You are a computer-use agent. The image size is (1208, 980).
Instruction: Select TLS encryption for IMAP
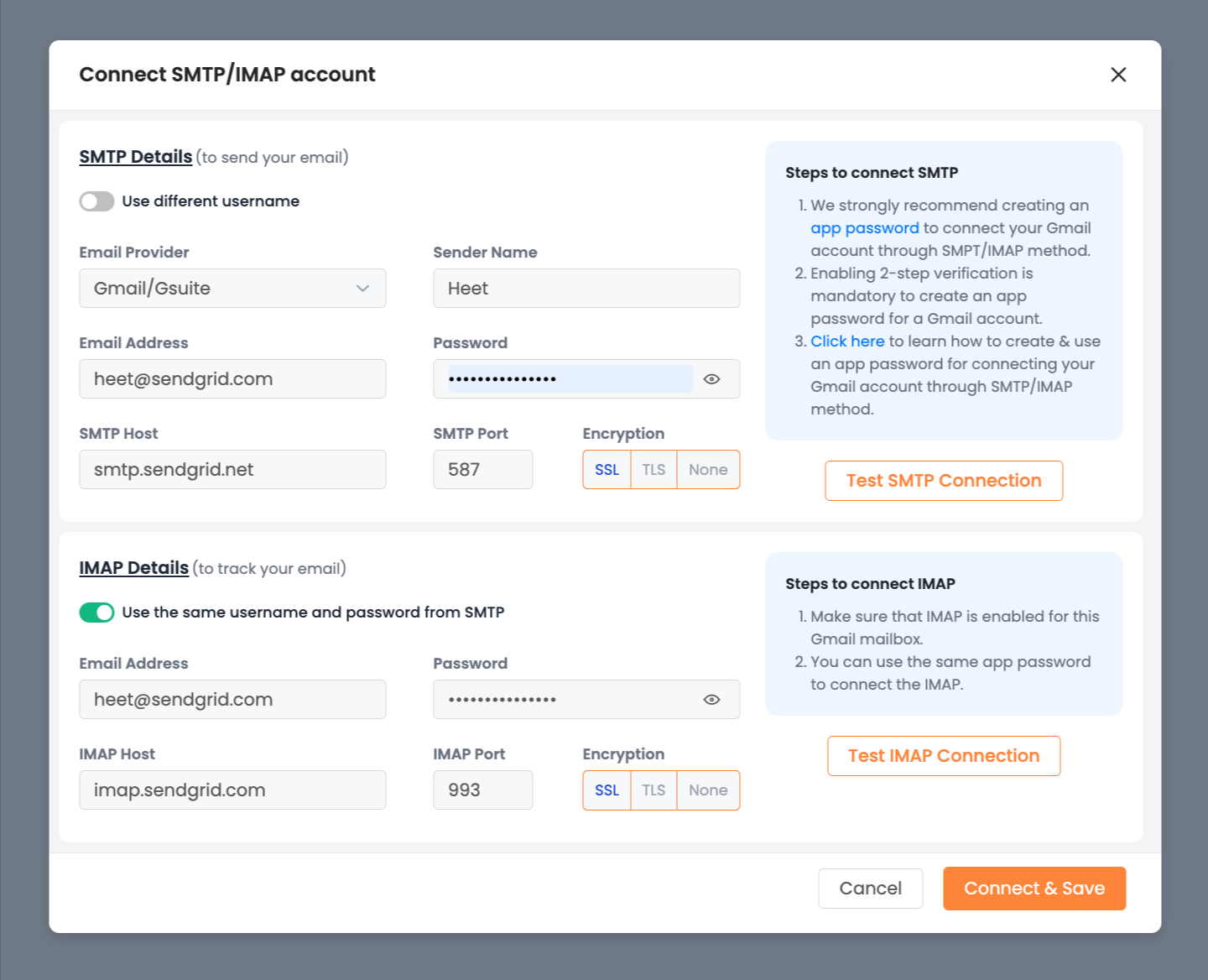pyautogui.click(x=653, y=790)
